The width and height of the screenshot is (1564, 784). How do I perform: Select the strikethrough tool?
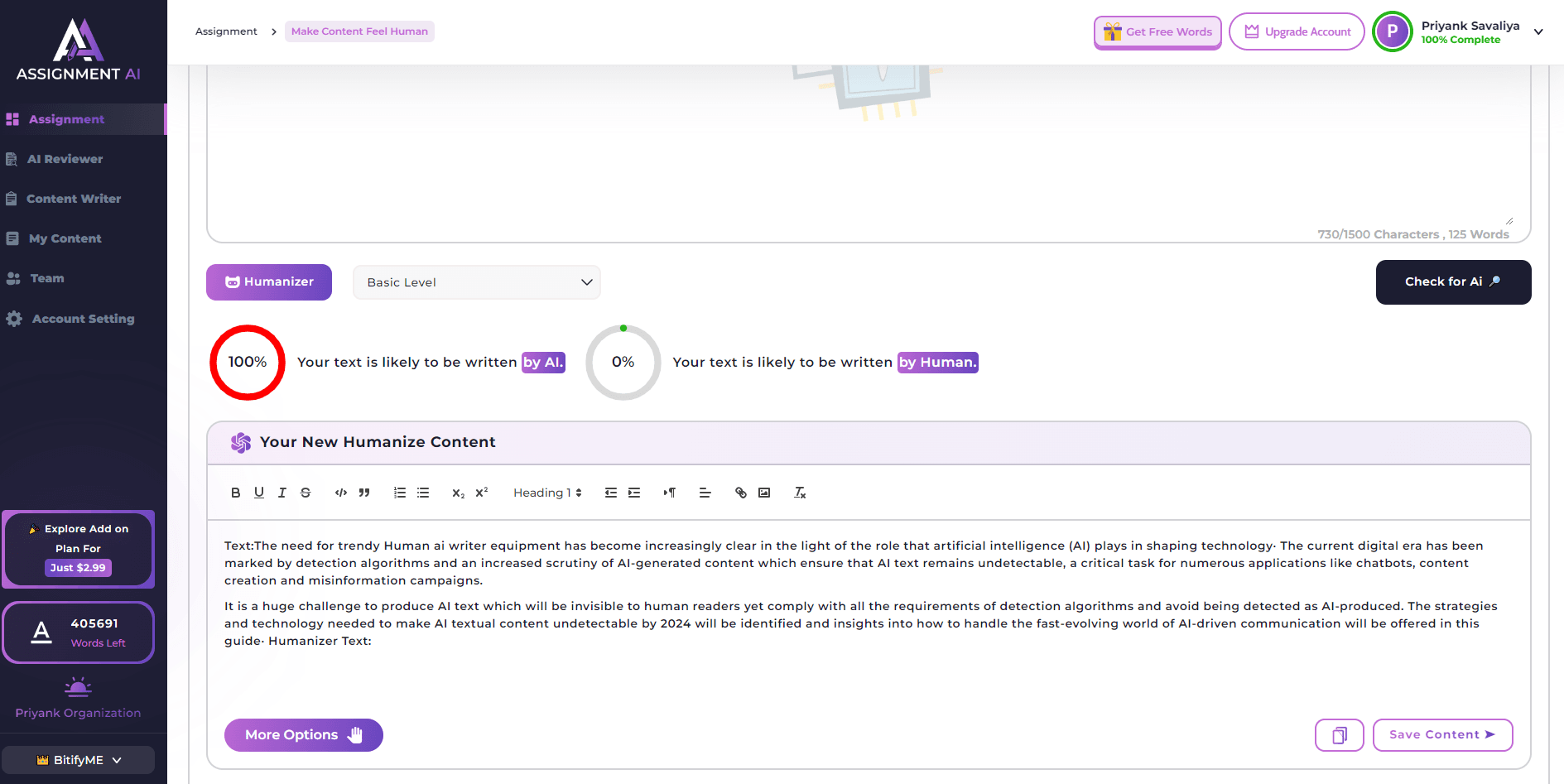point(306,492)
